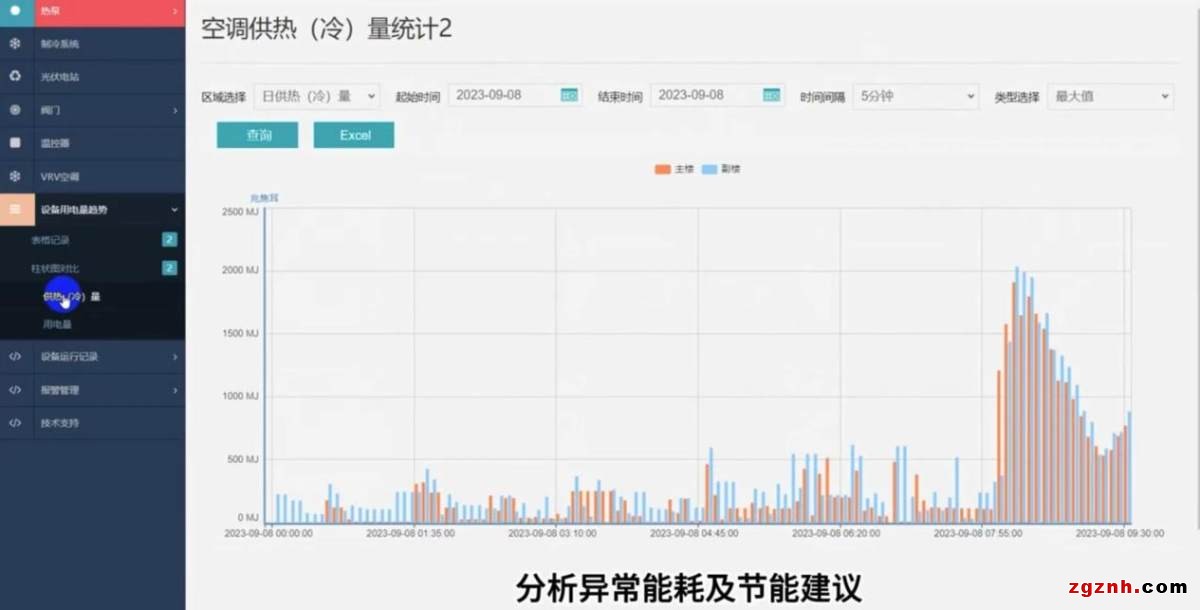Click the snowflake icon for VRV空调
The height and width of the screenshot is (610, 1200).
click(15, 176)
